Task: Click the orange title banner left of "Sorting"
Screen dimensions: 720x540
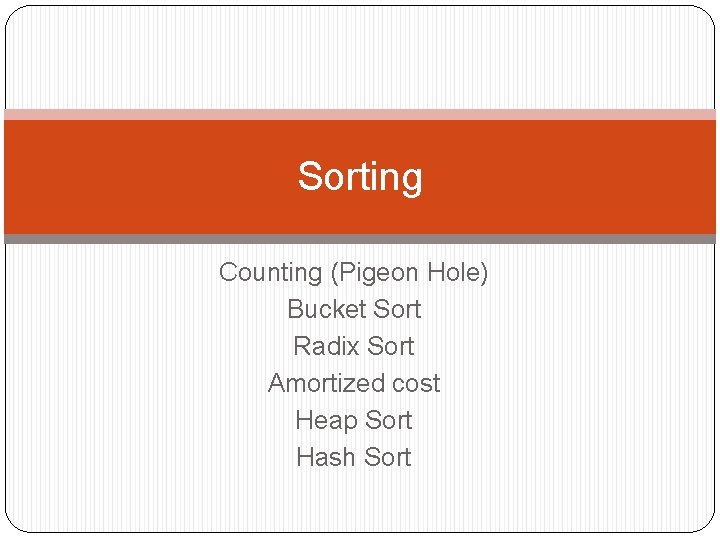Action: [150, 177]
